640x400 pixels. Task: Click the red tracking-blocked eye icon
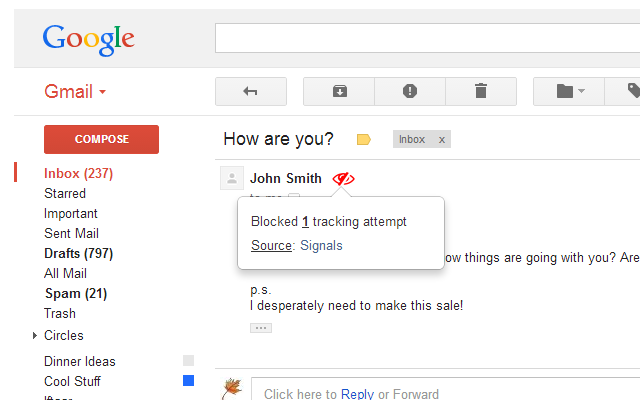click(343, 179)
